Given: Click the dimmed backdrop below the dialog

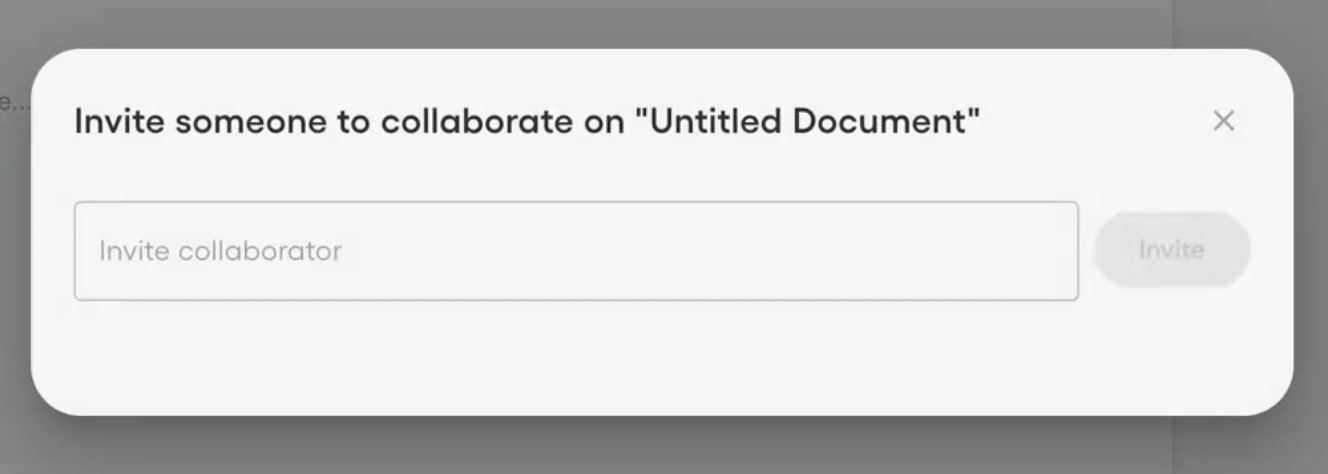Looking at the screenshot, I should (x=600, y=446).
